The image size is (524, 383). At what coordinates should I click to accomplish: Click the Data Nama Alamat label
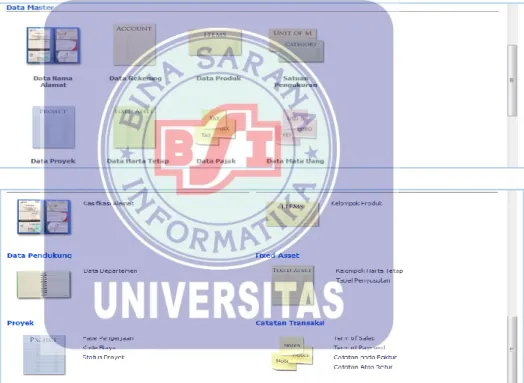click(x=53, y=82)
